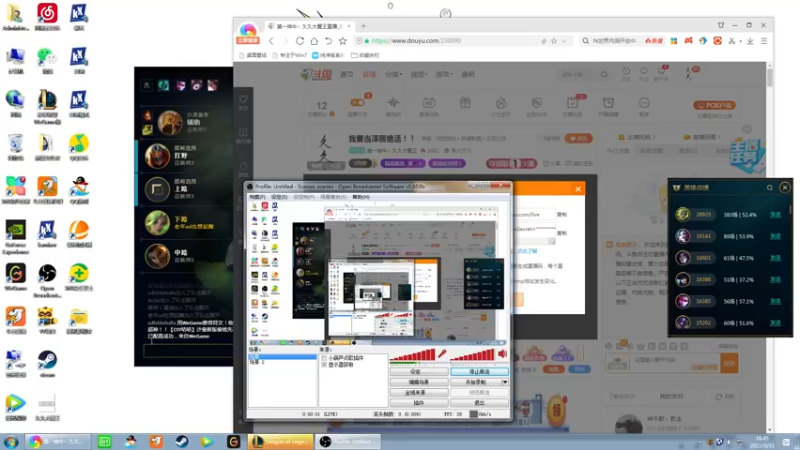Open GeForce Experience desktop shortcut
The height and width of the screenshot is (450, 800).
click(16, 237)
